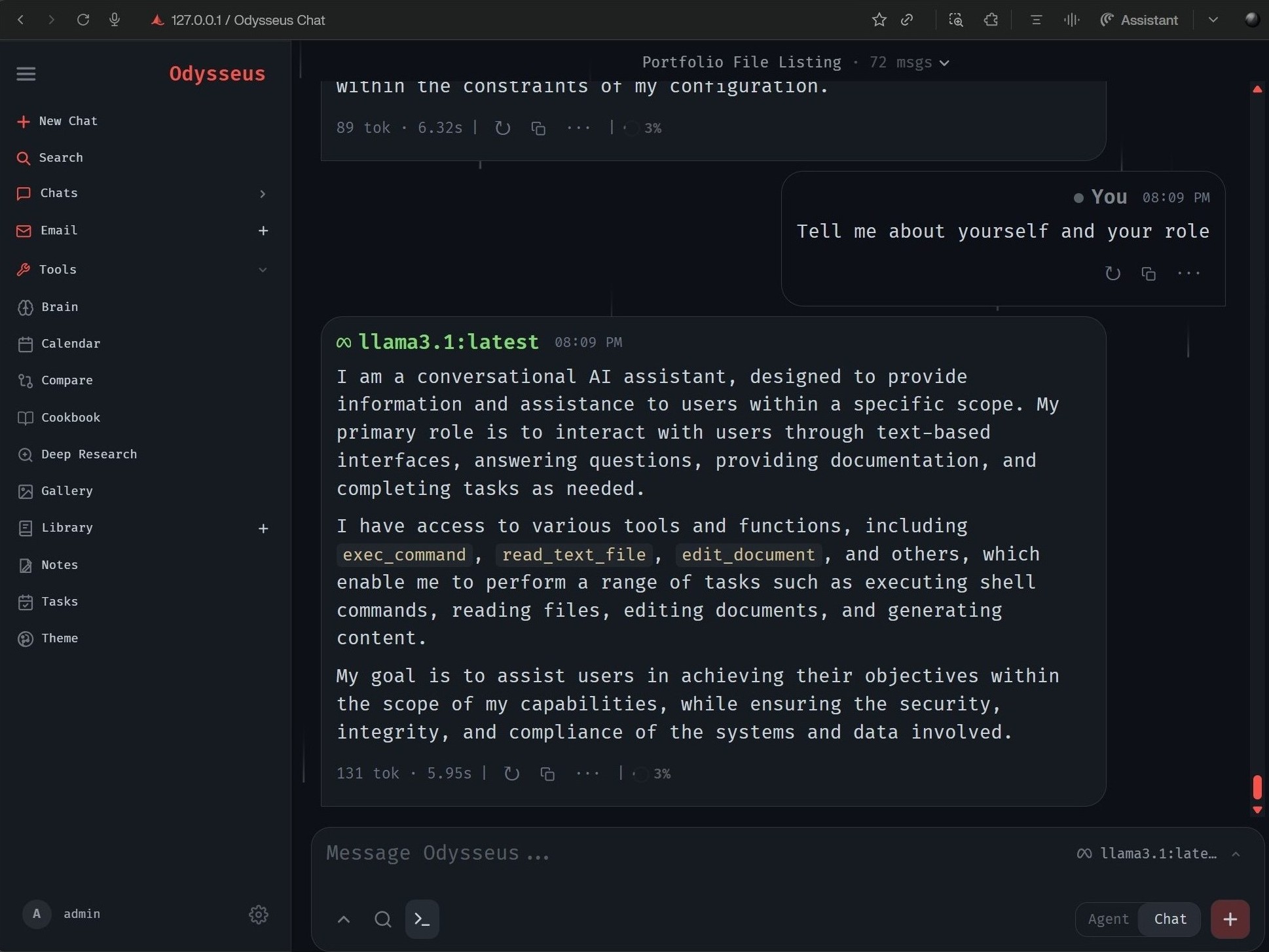Regenerate the 89 tok response
1269x952 pixels.
click(503, 128)
